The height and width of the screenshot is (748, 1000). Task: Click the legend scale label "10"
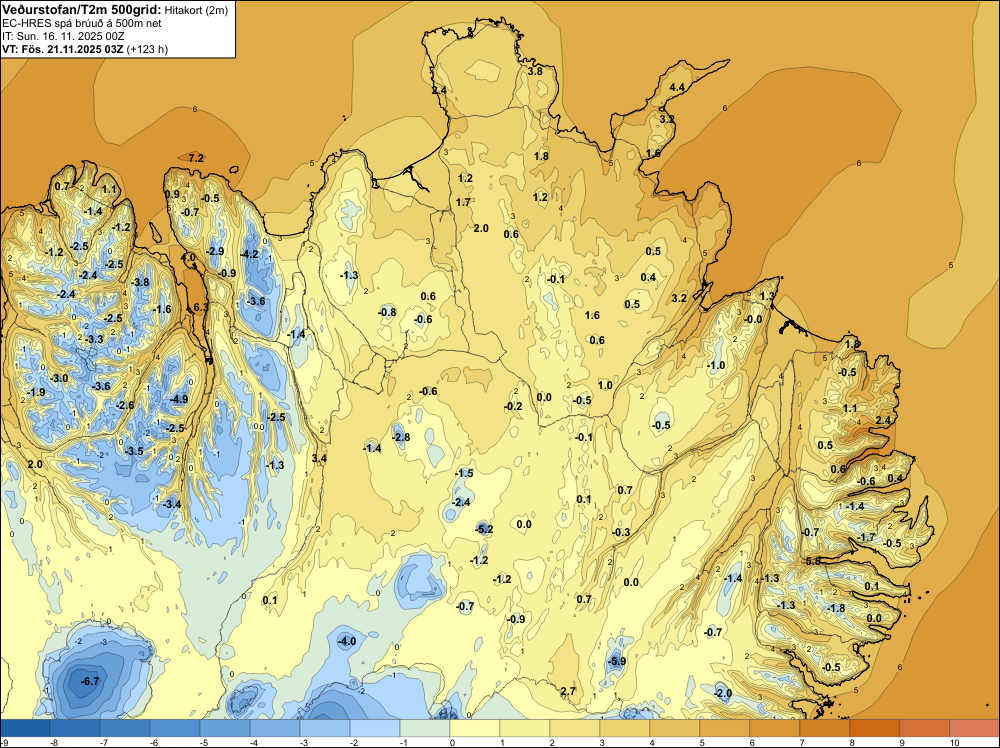(x=954, y=742)
